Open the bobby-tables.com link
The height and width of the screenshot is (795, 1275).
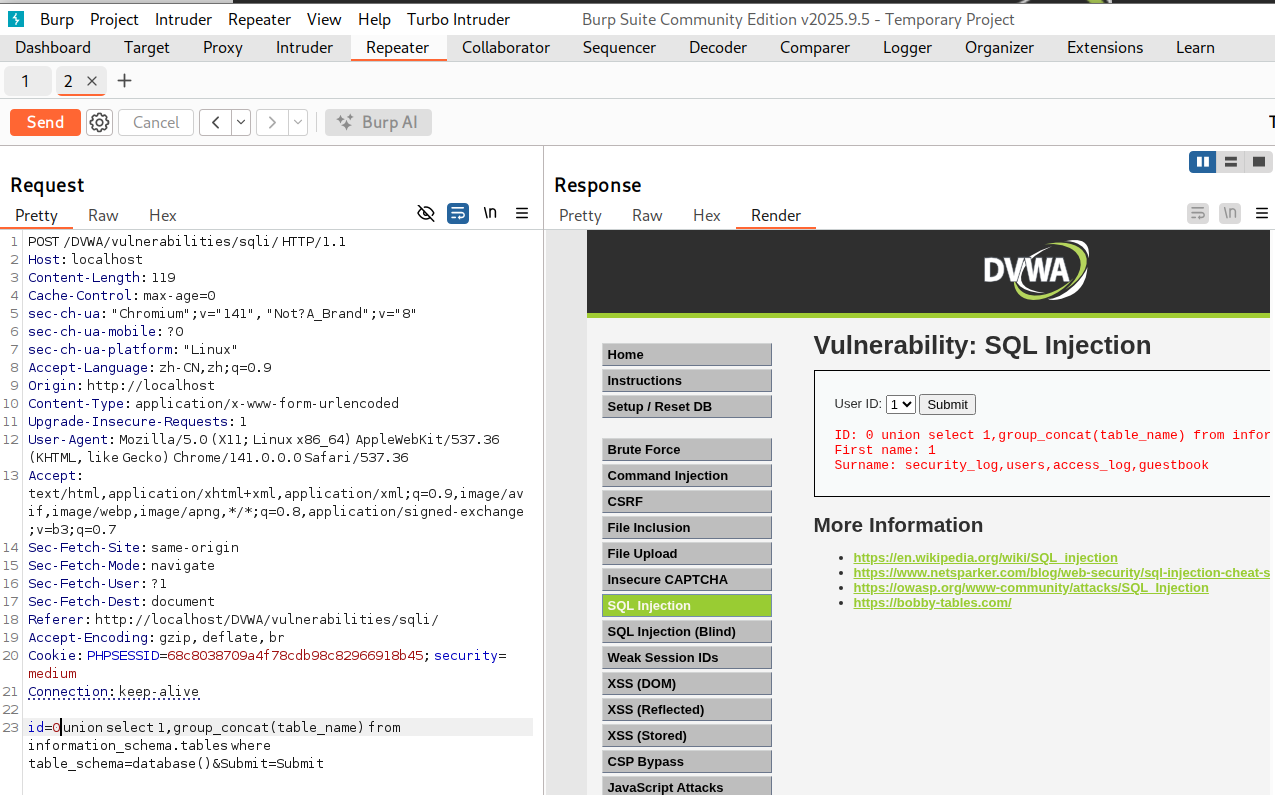click(x=932, y=602)
